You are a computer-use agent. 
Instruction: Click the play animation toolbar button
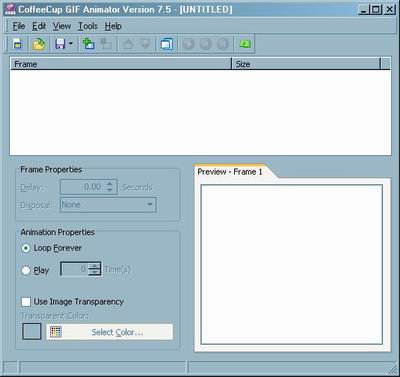point(188,44)
